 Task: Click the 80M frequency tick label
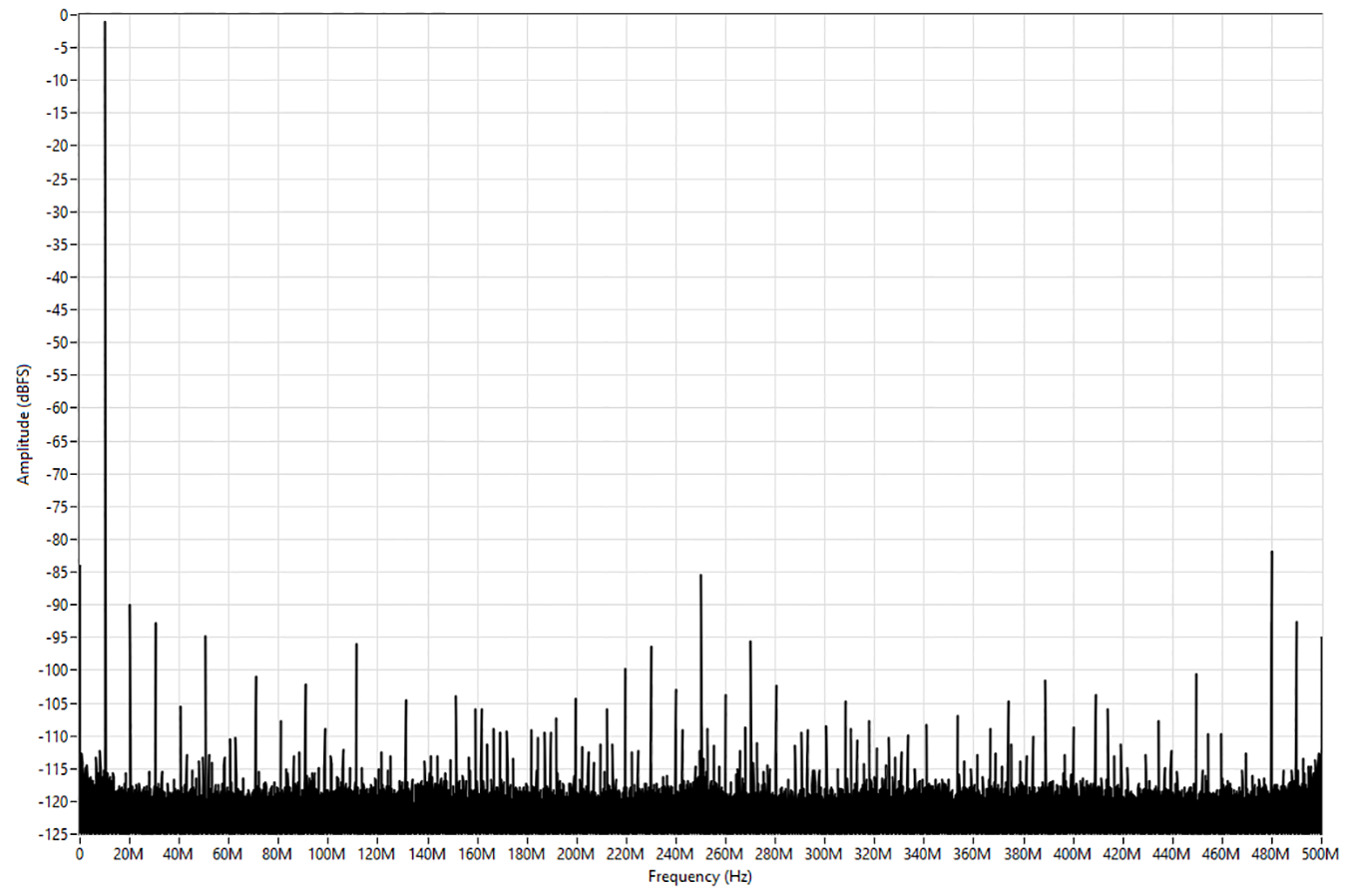click(277, 854)
